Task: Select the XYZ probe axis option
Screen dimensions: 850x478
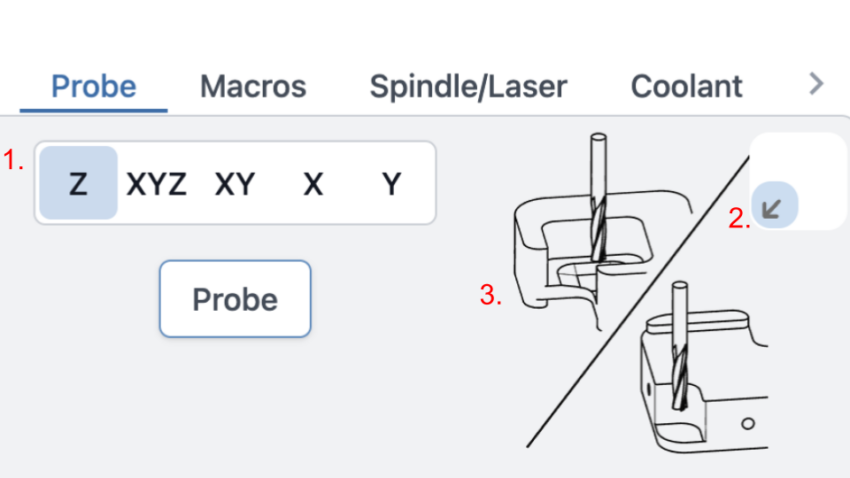Action: 157,184
